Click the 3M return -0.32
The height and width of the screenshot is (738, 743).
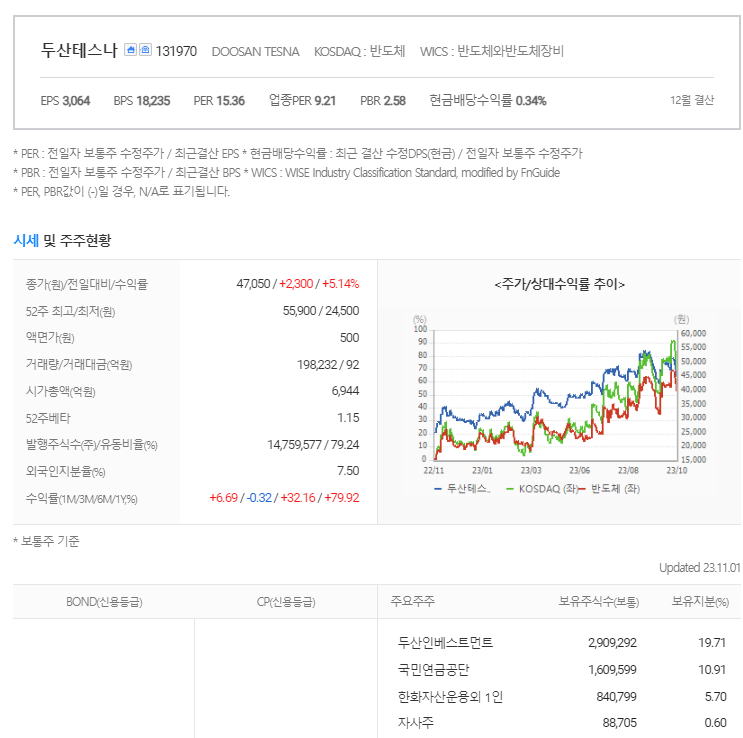[x=259, y=498]
